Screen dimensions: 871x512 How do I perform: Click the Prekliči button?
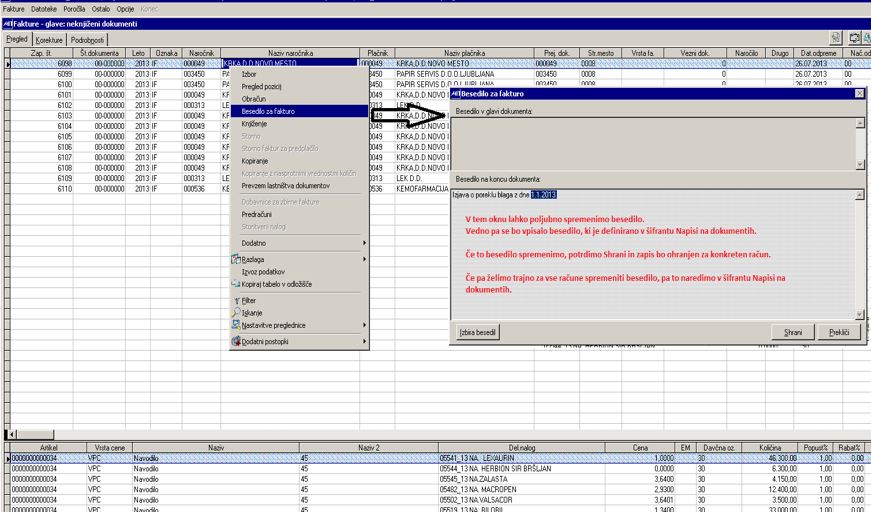tap(839, 332)
